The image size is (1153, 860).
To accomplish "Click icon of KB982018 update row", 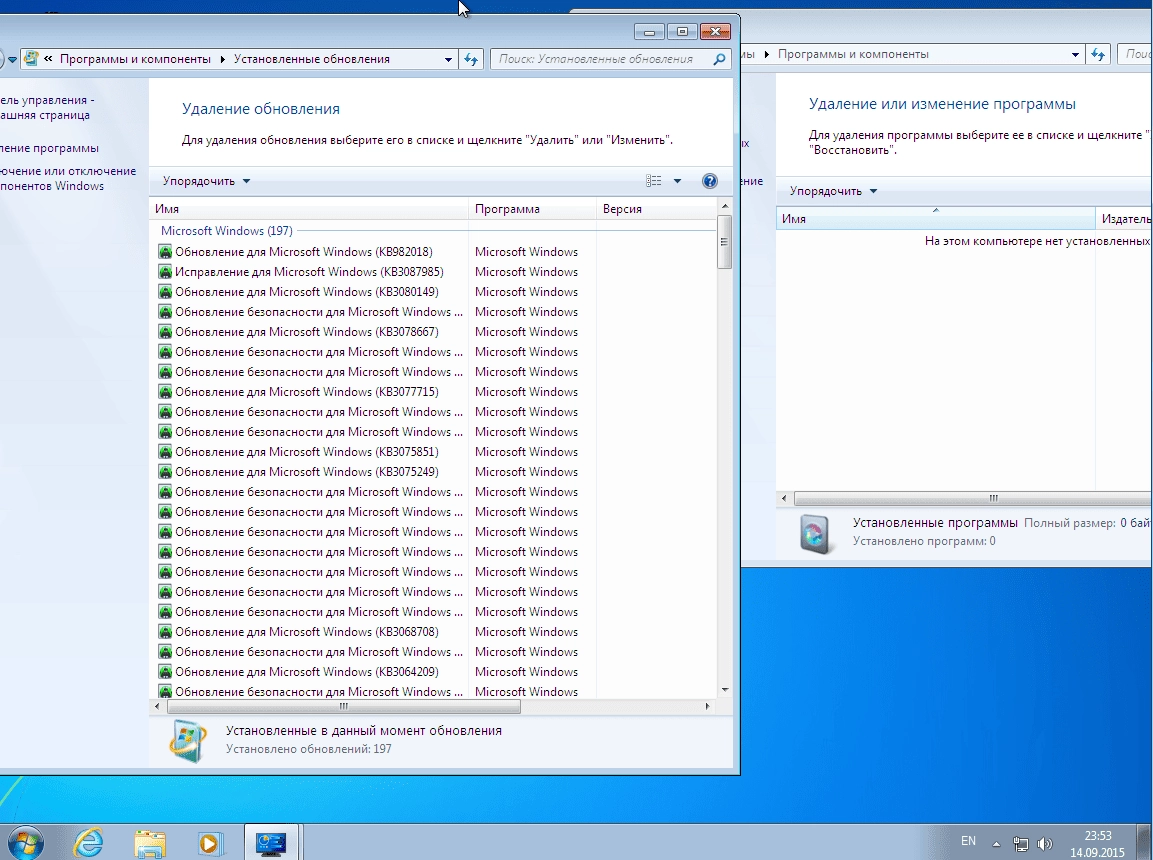I will (165, 251).
